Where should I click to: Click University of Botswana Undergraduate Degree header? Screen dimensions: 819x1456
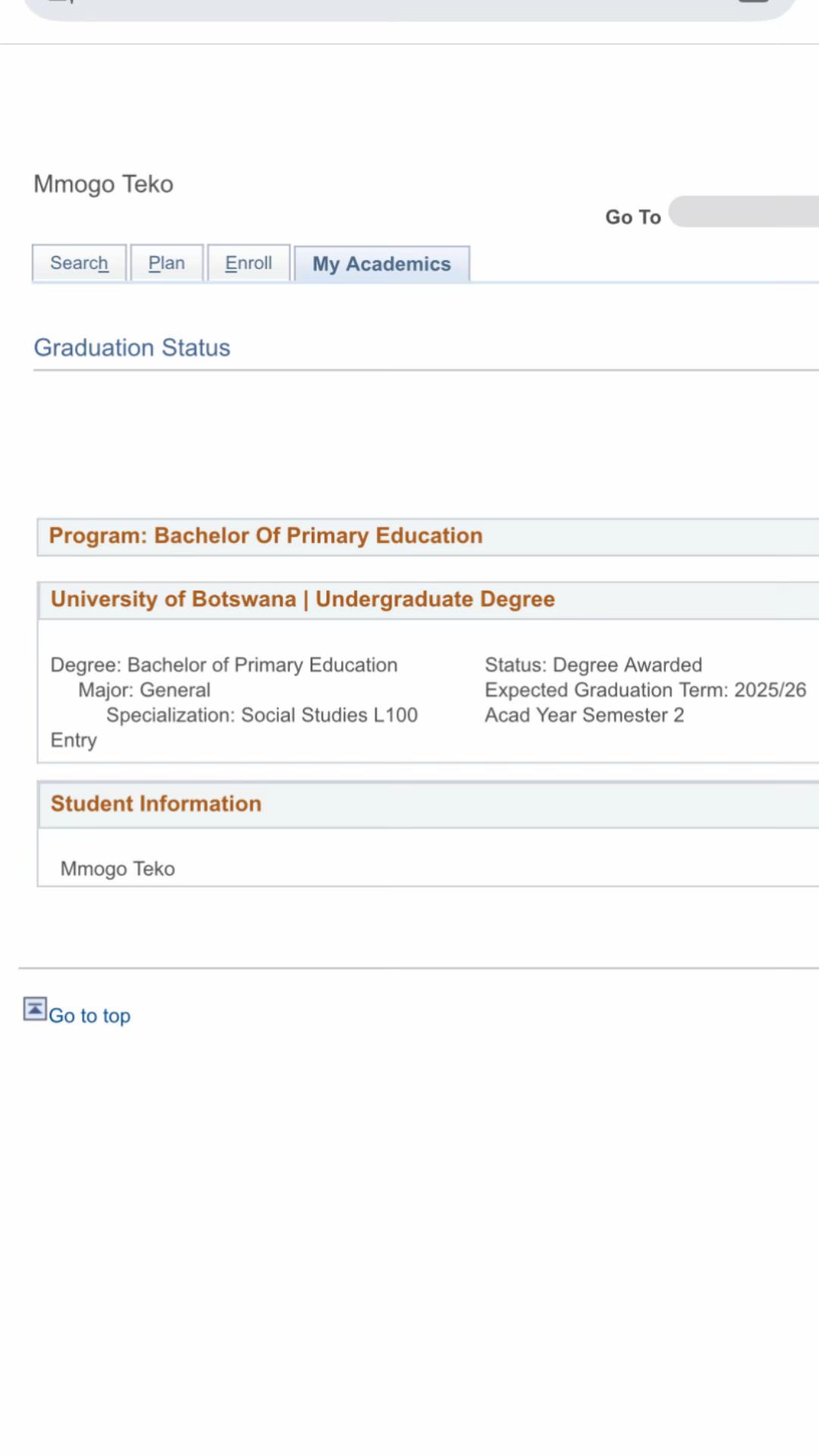(428, 601)
